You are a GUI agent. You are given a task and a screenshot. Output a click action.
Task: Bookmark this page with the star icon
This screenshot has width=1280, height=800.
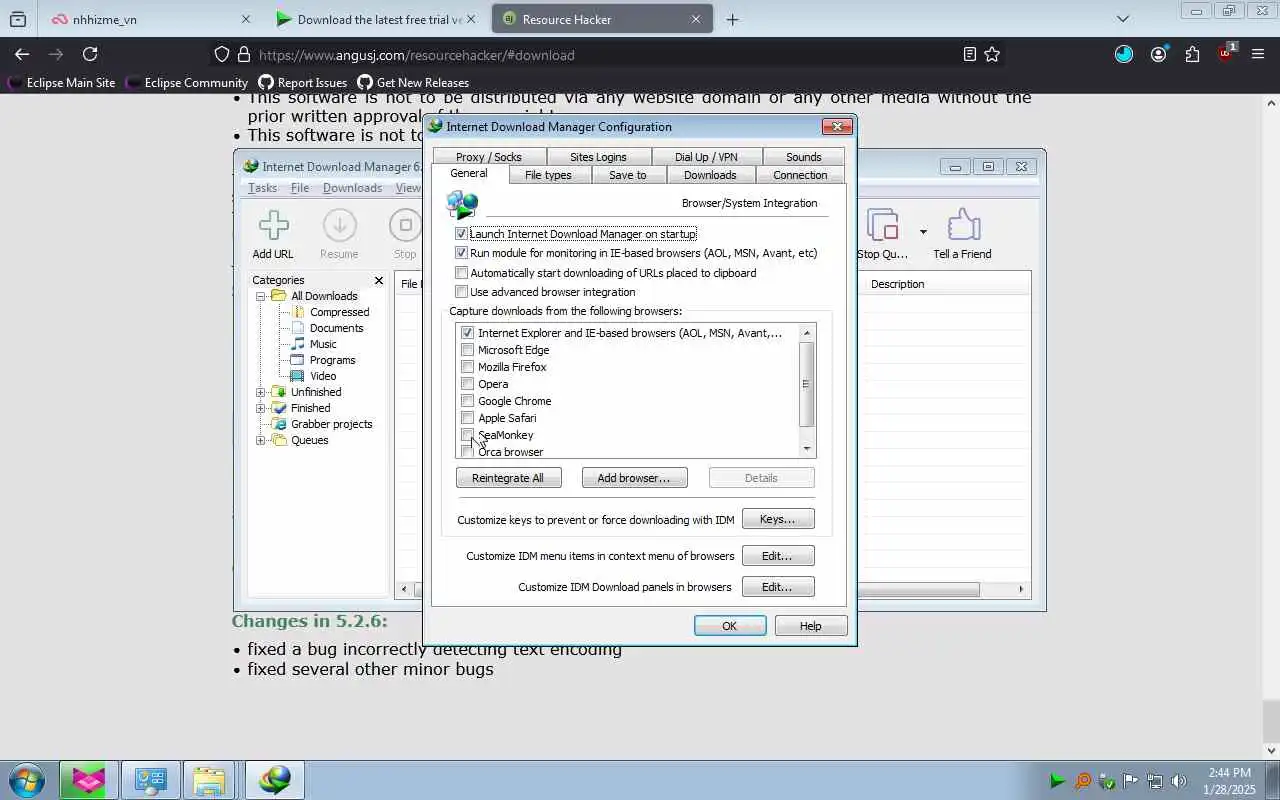[x=992, y=55]
